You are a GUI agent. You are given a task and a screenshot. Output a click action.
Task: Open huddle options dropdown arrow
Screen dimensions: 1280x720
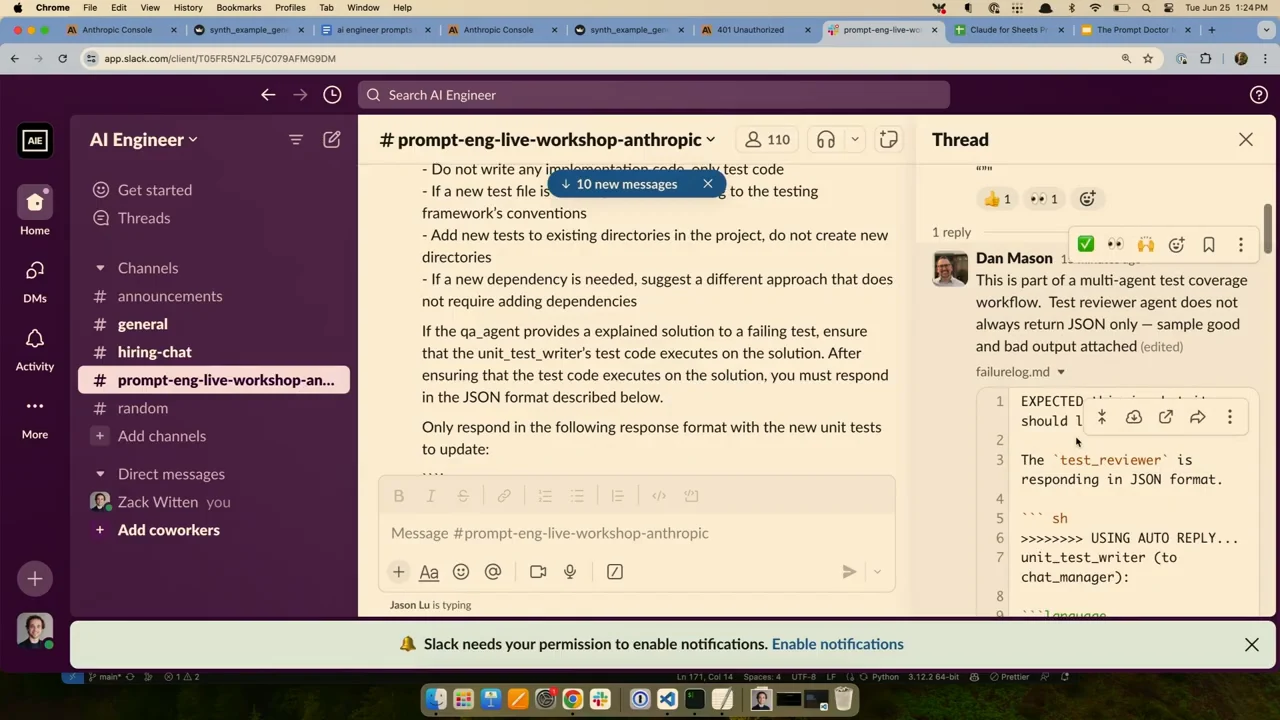(855, 140)
